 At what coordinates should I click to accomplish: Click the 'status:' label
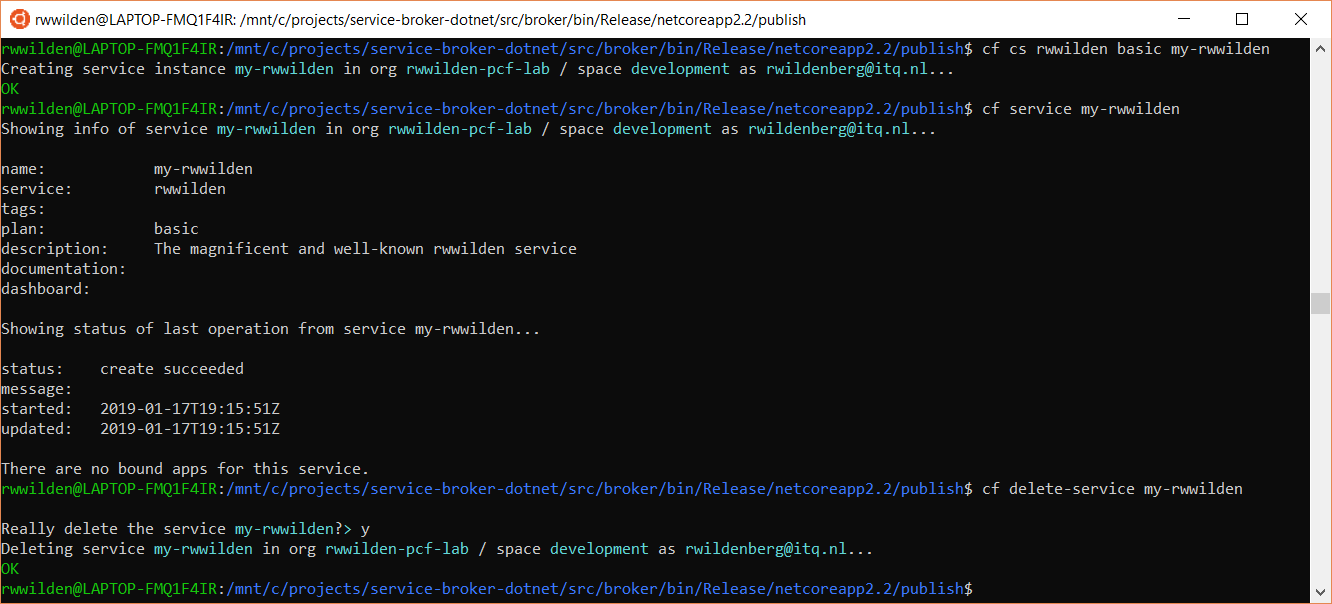(x=32, y=369)
